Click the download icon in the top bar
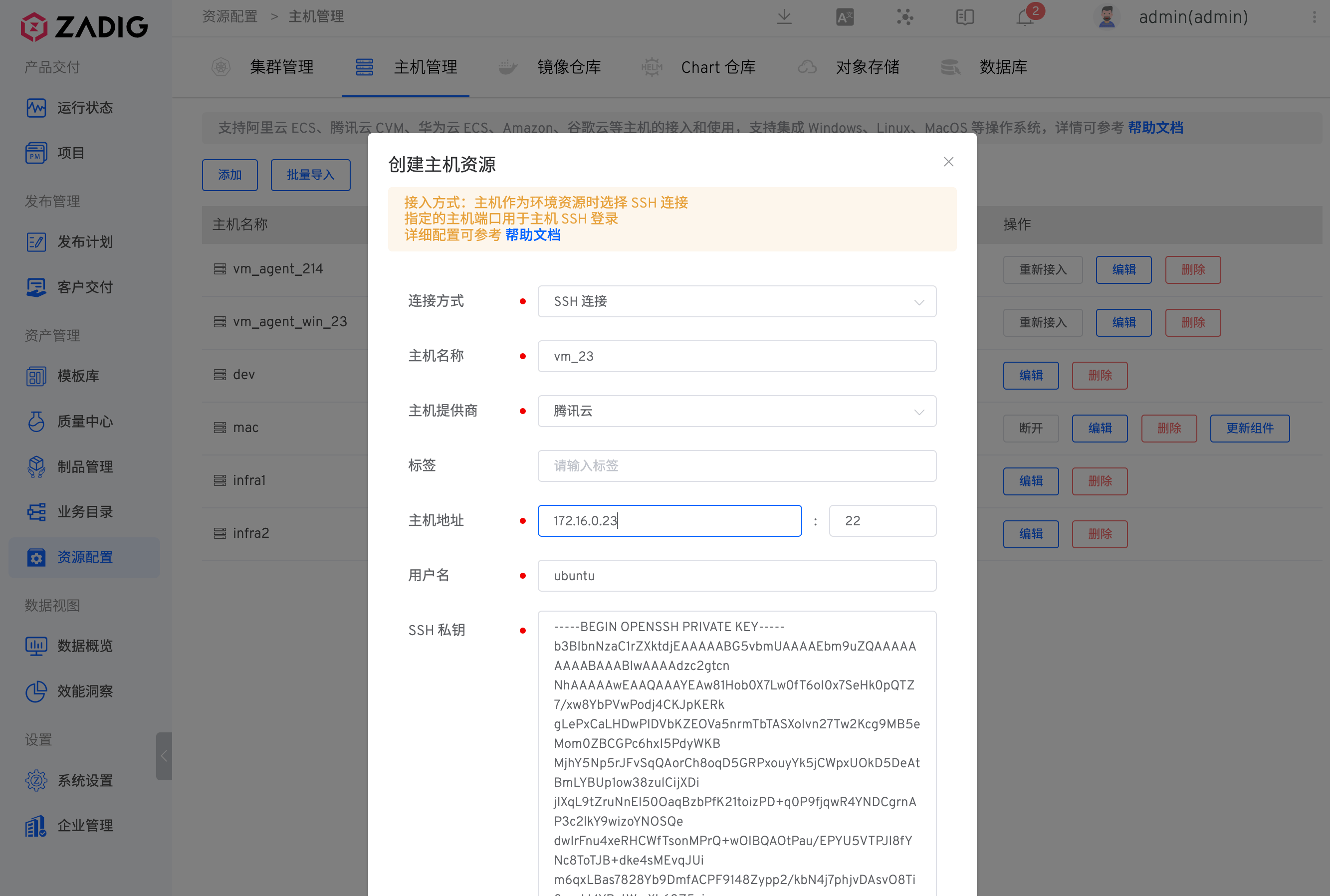The height and width of the screenshot is (896, 1330). click(783, 17)
